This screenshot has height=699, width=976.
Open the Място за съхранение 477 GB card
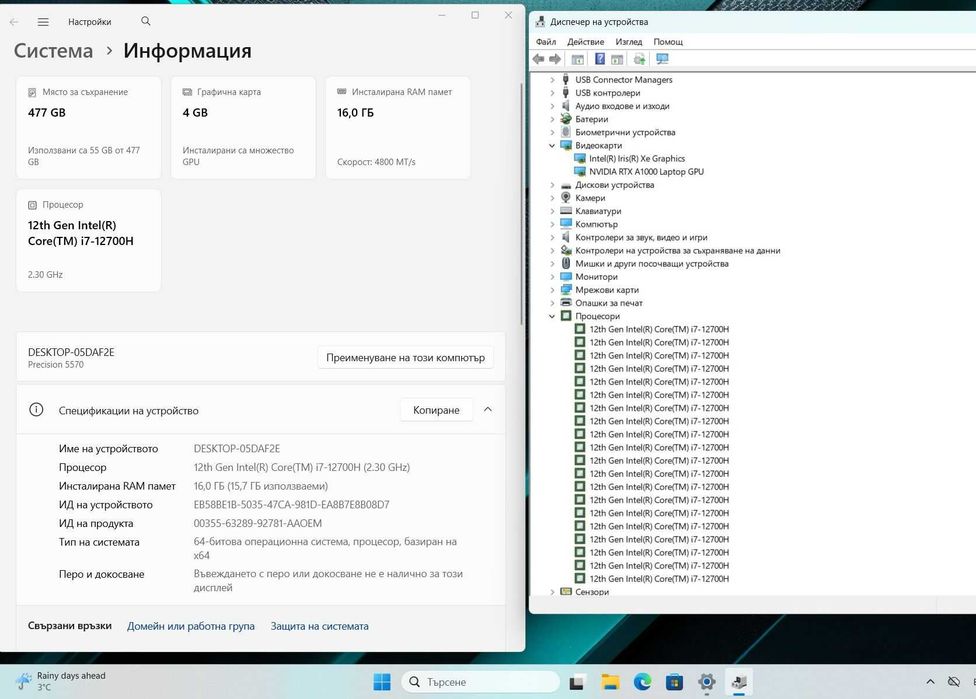pos(88,128)
